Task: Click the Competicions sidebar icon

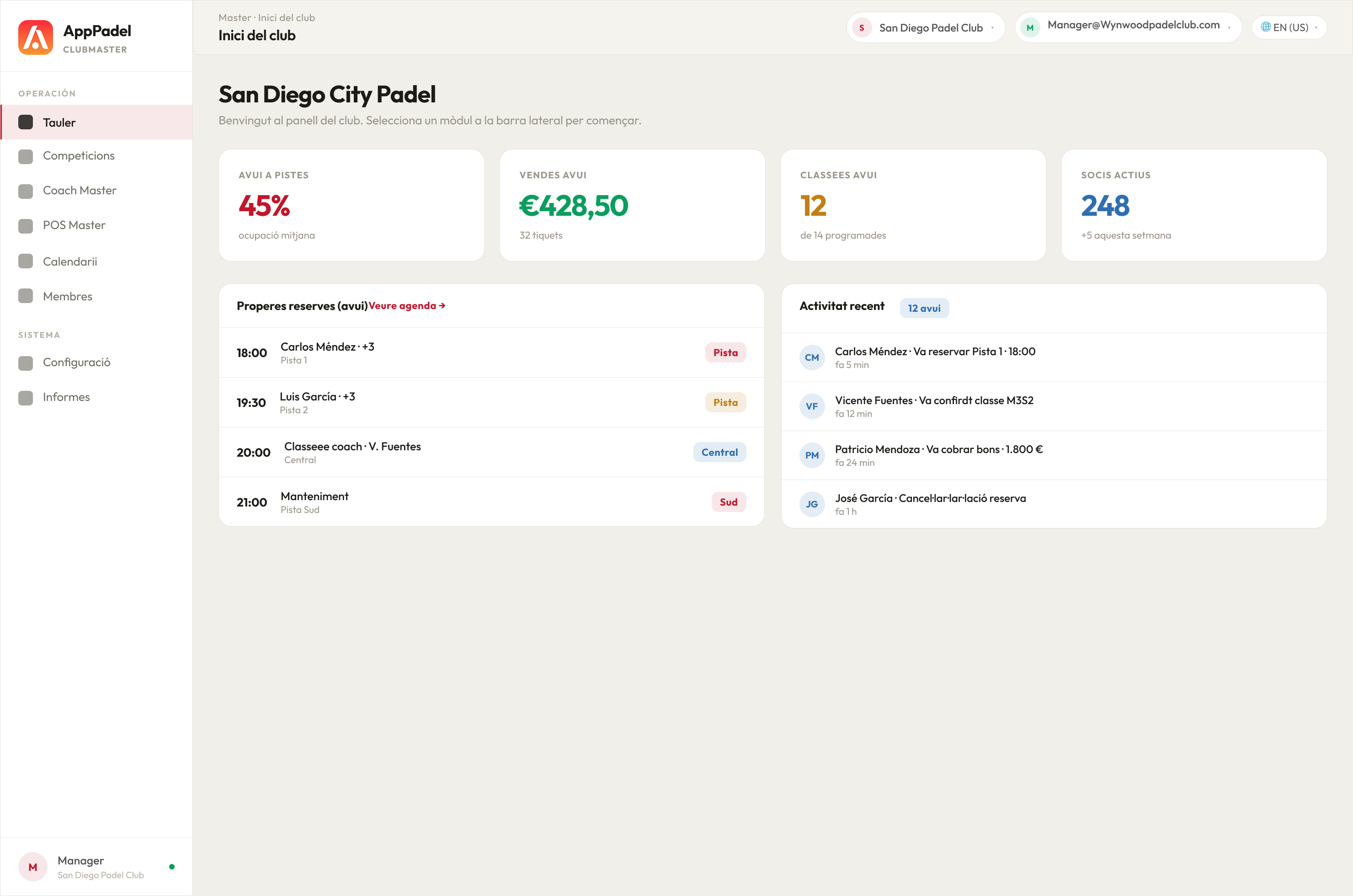Action: [x=26, y=156]
